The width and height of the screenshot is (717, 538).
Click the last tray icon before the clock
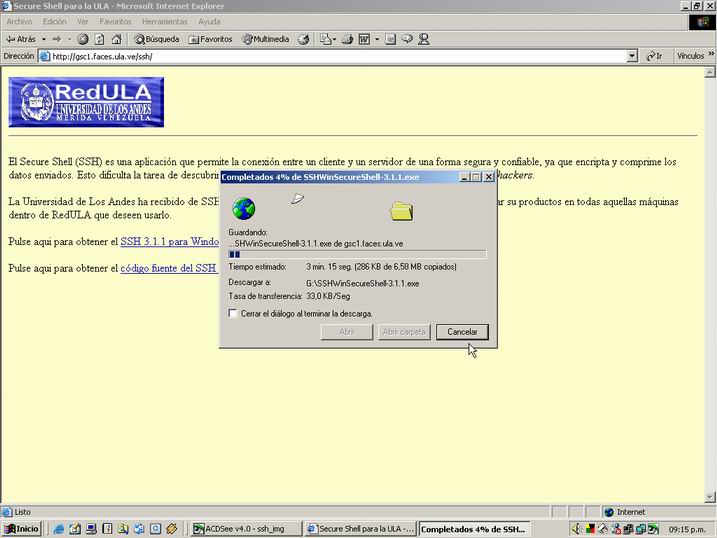click(653, 529)
